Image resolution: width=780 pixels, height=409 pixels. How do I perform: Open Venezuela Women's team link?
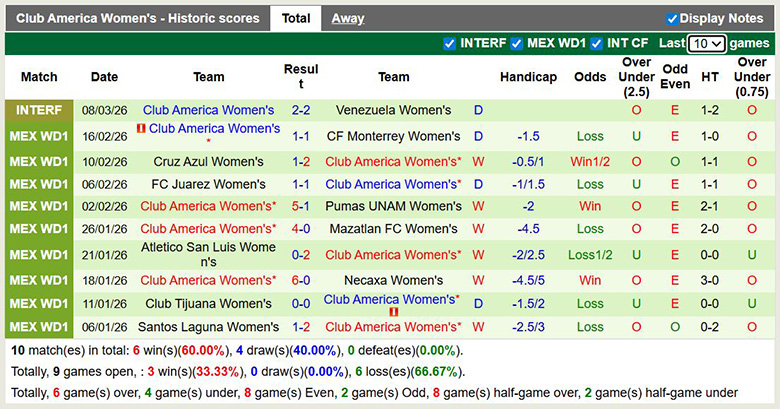[393, 110]
